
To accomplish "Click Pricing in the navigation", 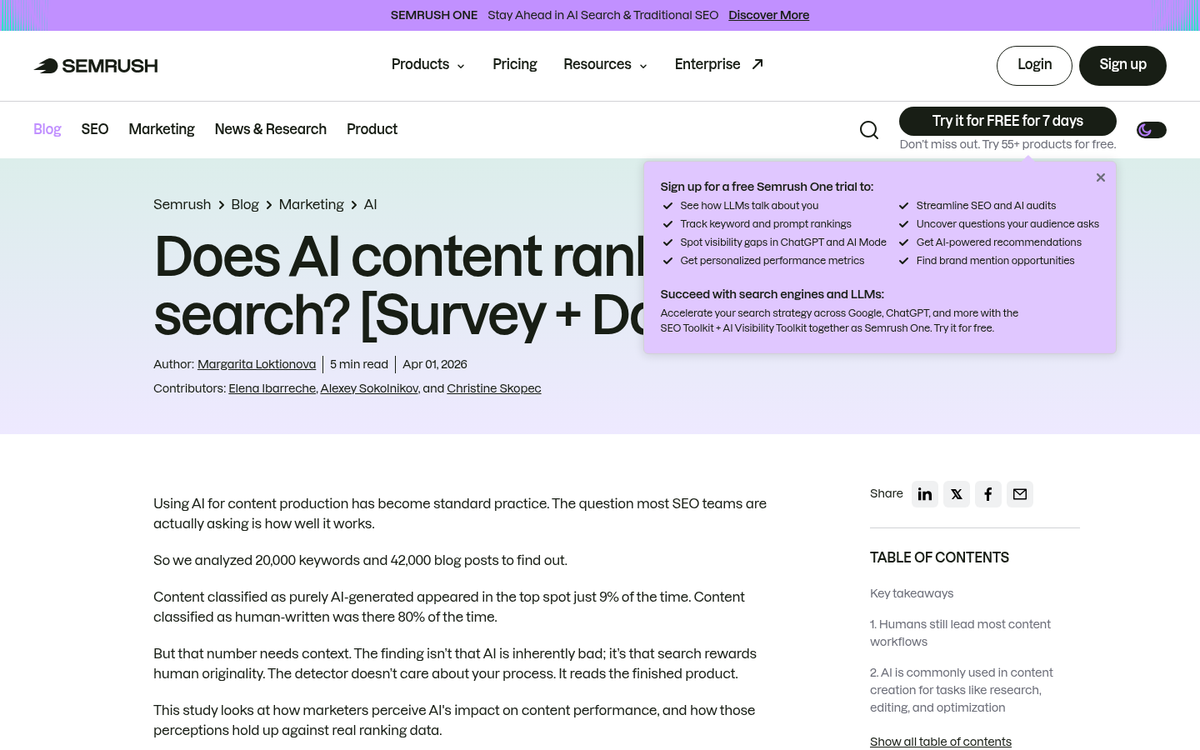I will 514,64.
